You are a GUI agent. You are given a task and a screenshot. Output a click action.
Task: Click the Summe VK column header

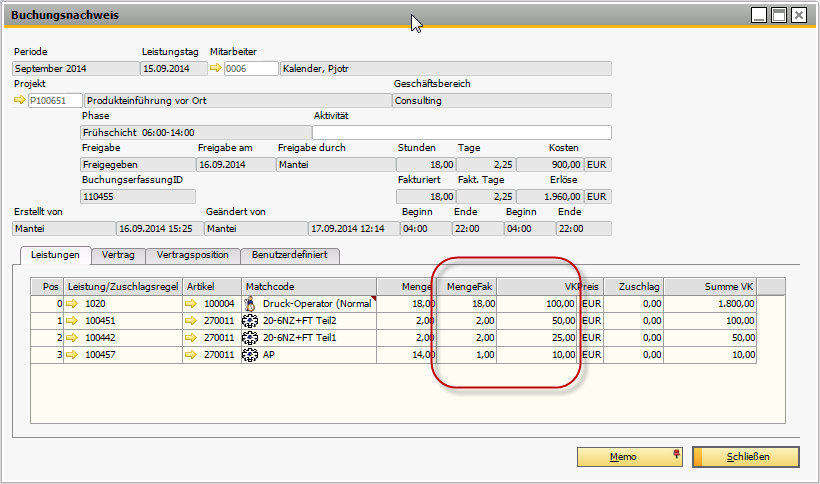click(725, 286)
